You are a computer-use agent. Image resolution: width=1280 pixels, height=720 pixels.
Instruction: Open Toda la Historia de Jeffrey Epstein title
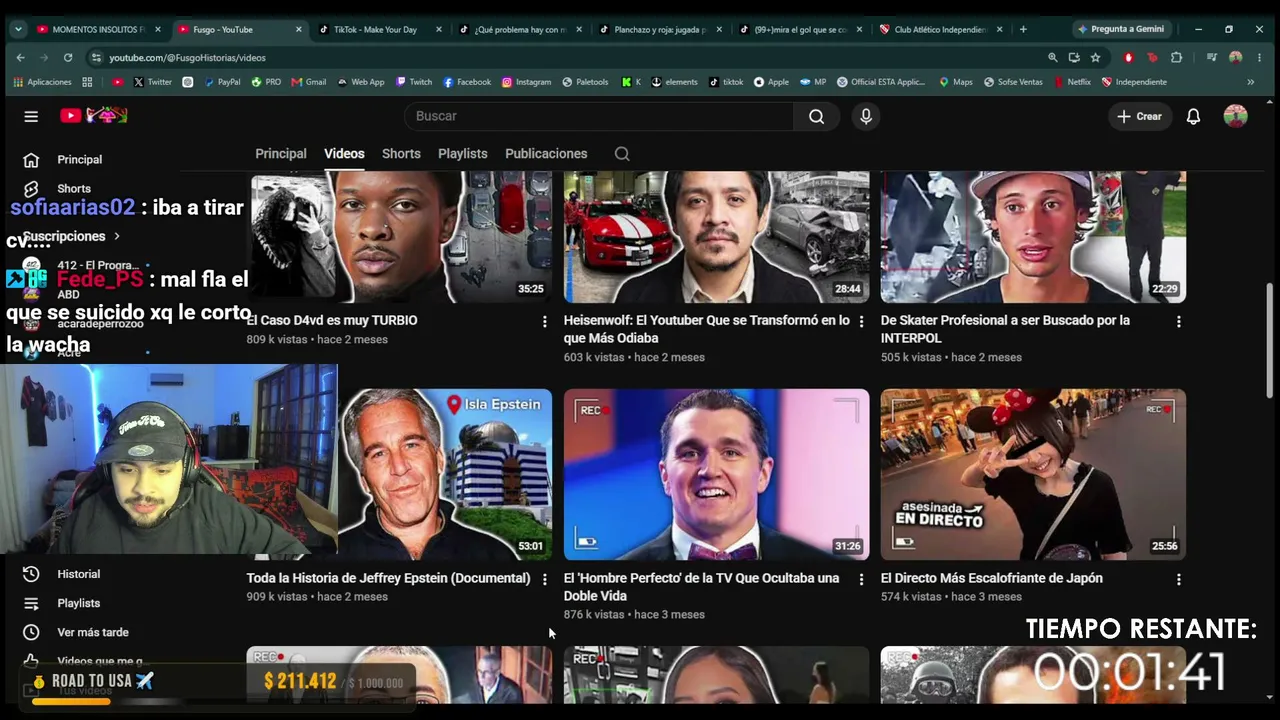(x=389, y=579)
